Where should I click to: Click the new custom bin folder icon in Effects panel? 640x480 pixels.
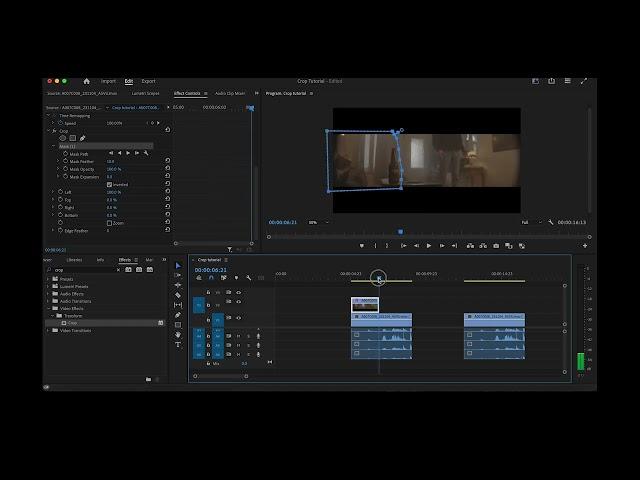[148, 379]
